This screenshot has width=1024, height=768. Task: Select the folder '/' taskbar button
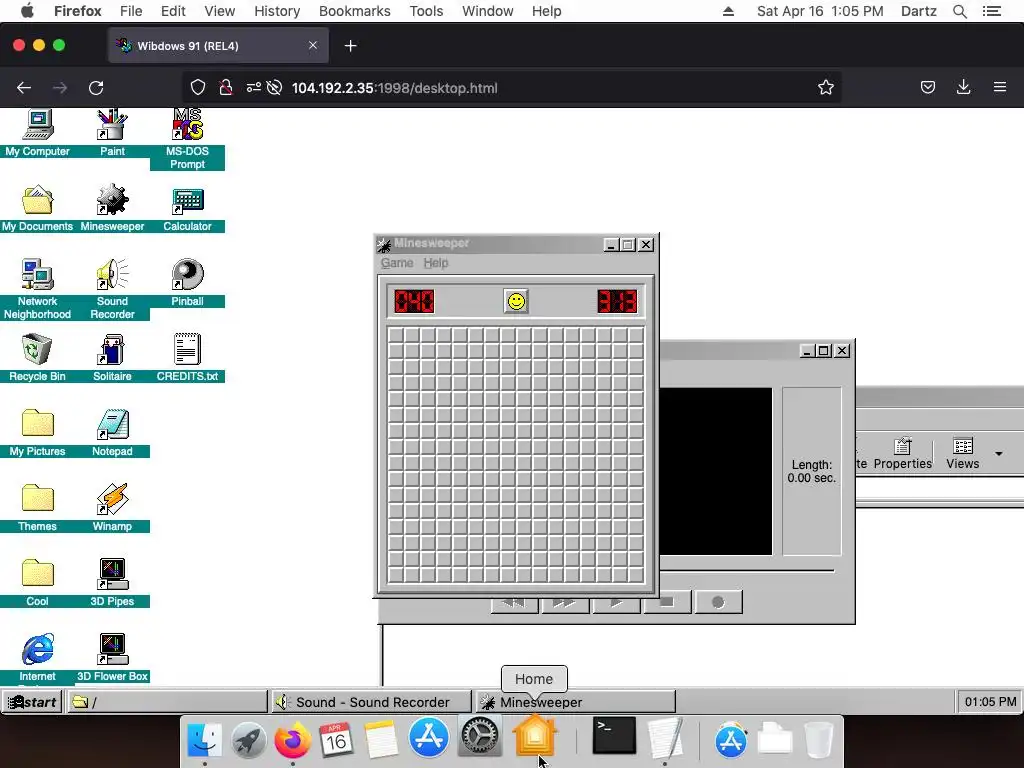click(x=167, y=702)
